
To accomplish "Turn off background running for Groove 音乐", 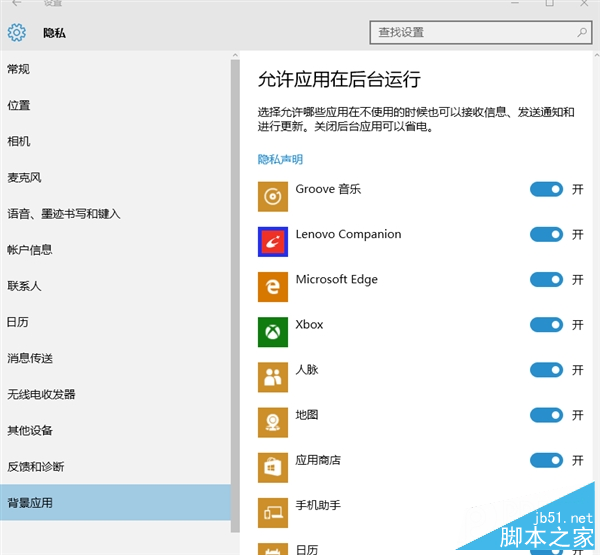I will point(546,189).
